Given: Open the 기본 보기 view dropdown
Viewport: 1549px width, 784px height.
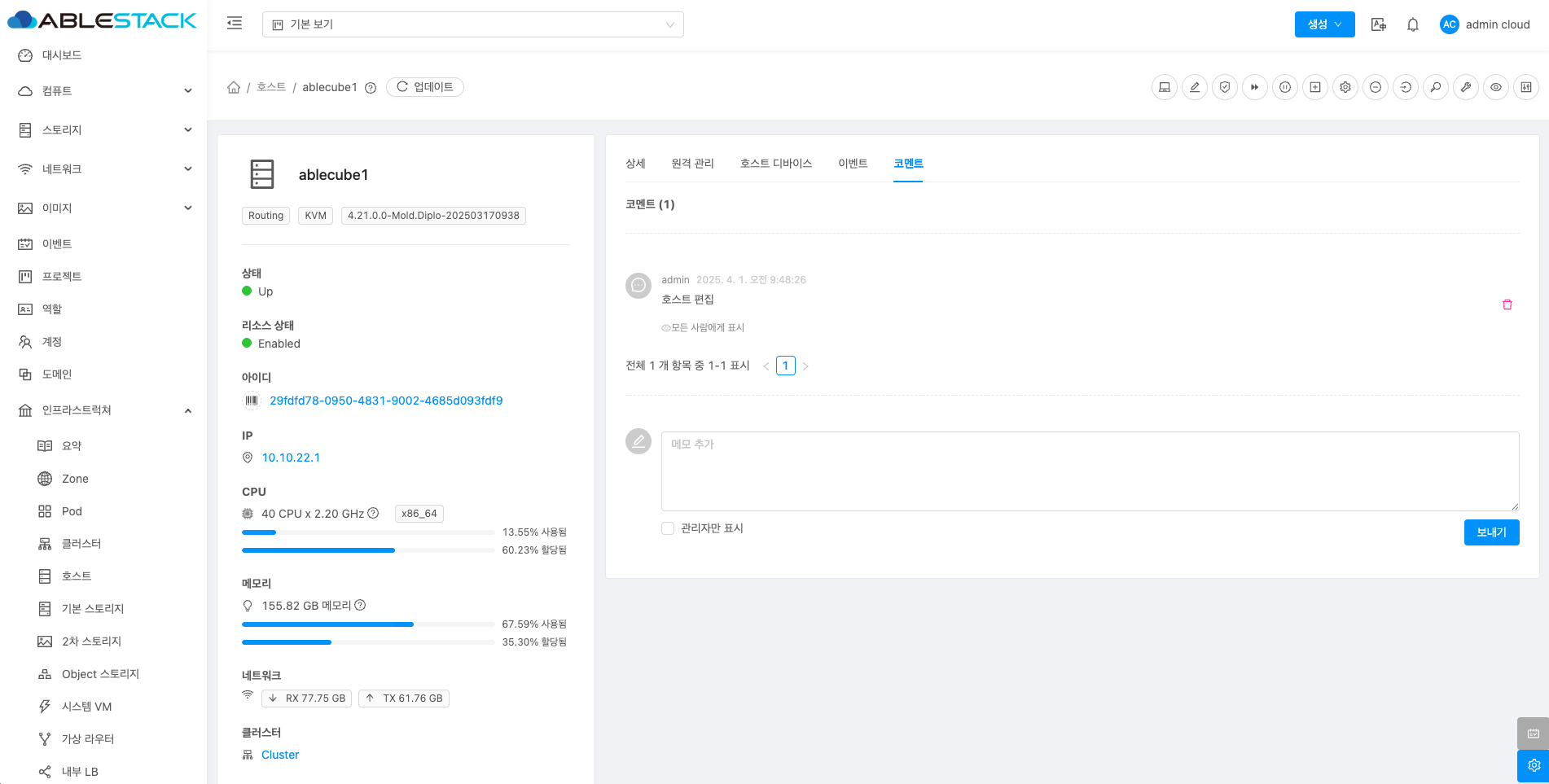Looking at the screenshot, I should pyautogui.click(x=472, y=24).
